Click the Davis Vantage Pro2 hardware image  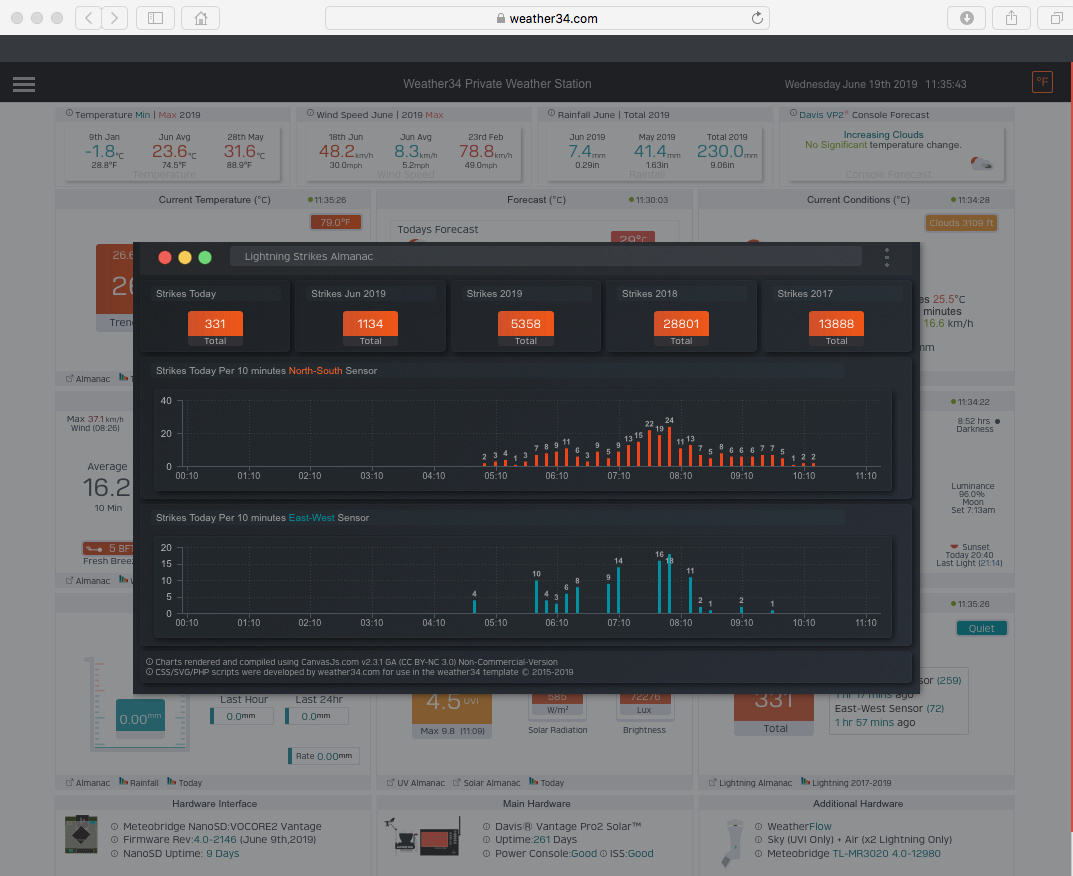[x=422, y=836]
